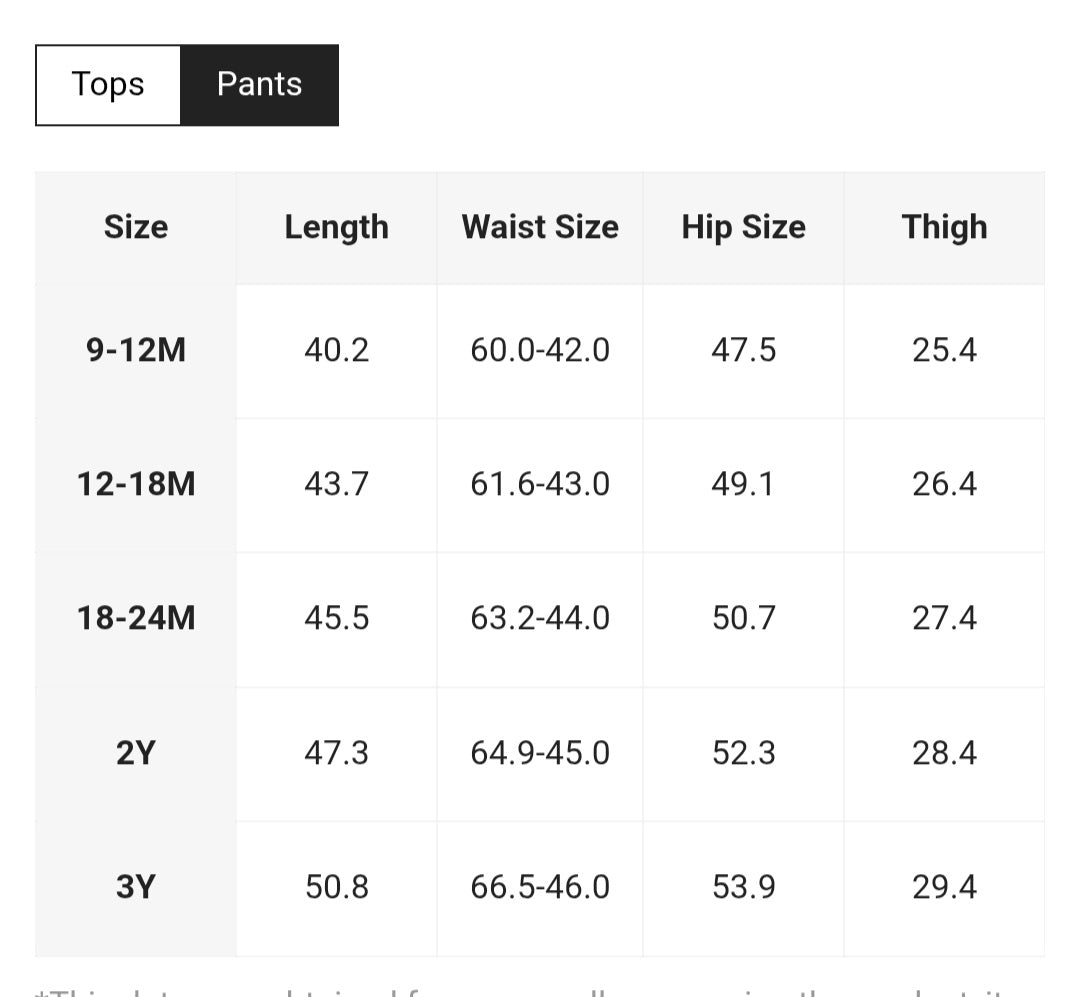Click the 50.8 length cell
Viewport: 1080px width, 997px height.
coord(336,887)
